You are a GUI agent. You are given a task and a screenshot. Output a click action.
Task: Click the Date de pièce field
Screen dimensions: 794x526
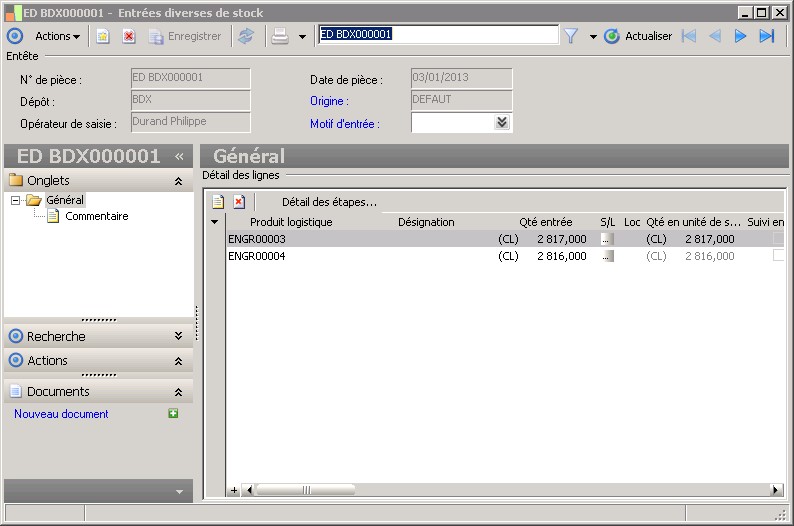click(462, 78)
